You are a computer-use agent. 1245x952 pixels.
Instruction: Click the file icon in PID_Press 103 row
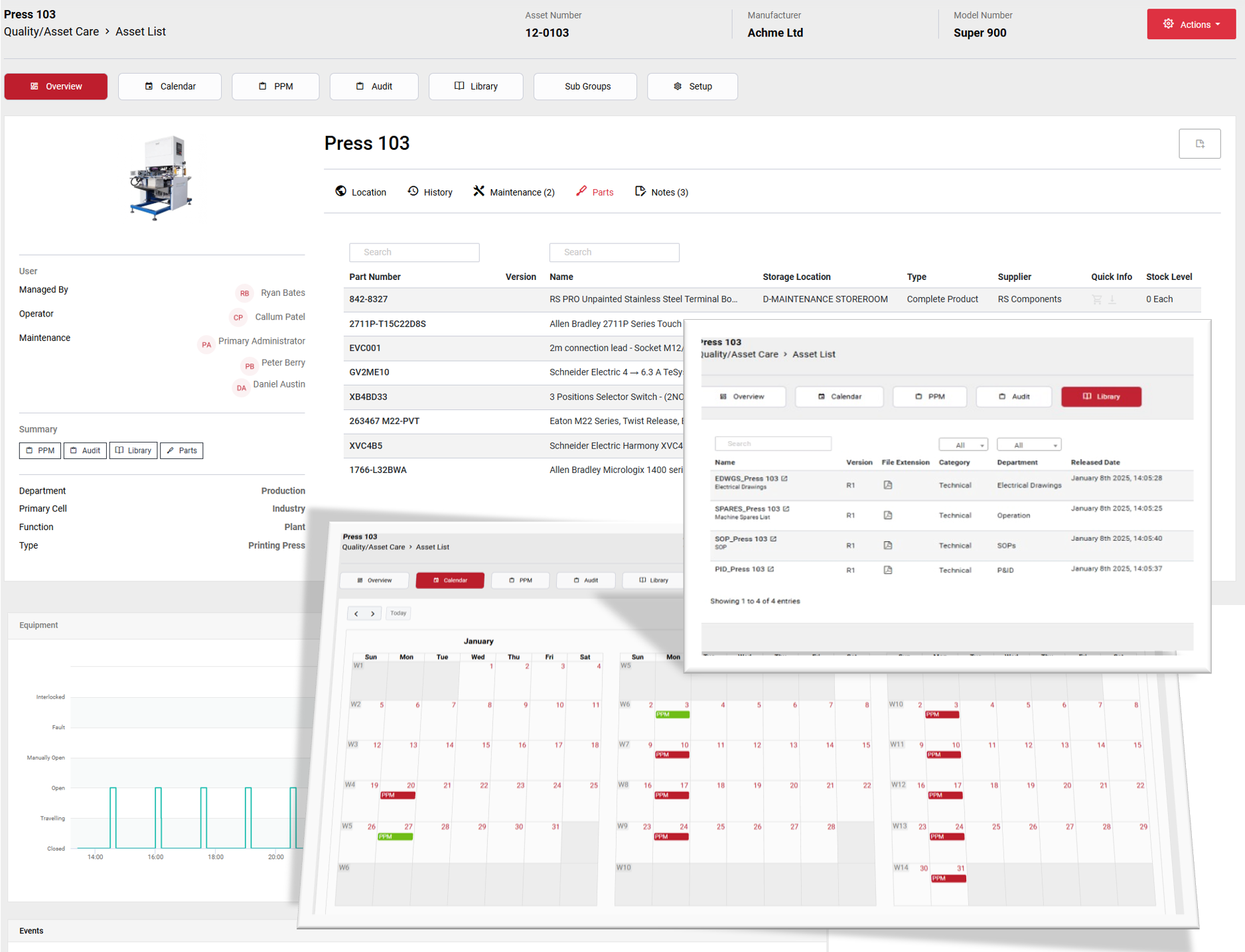click(887, 571)
